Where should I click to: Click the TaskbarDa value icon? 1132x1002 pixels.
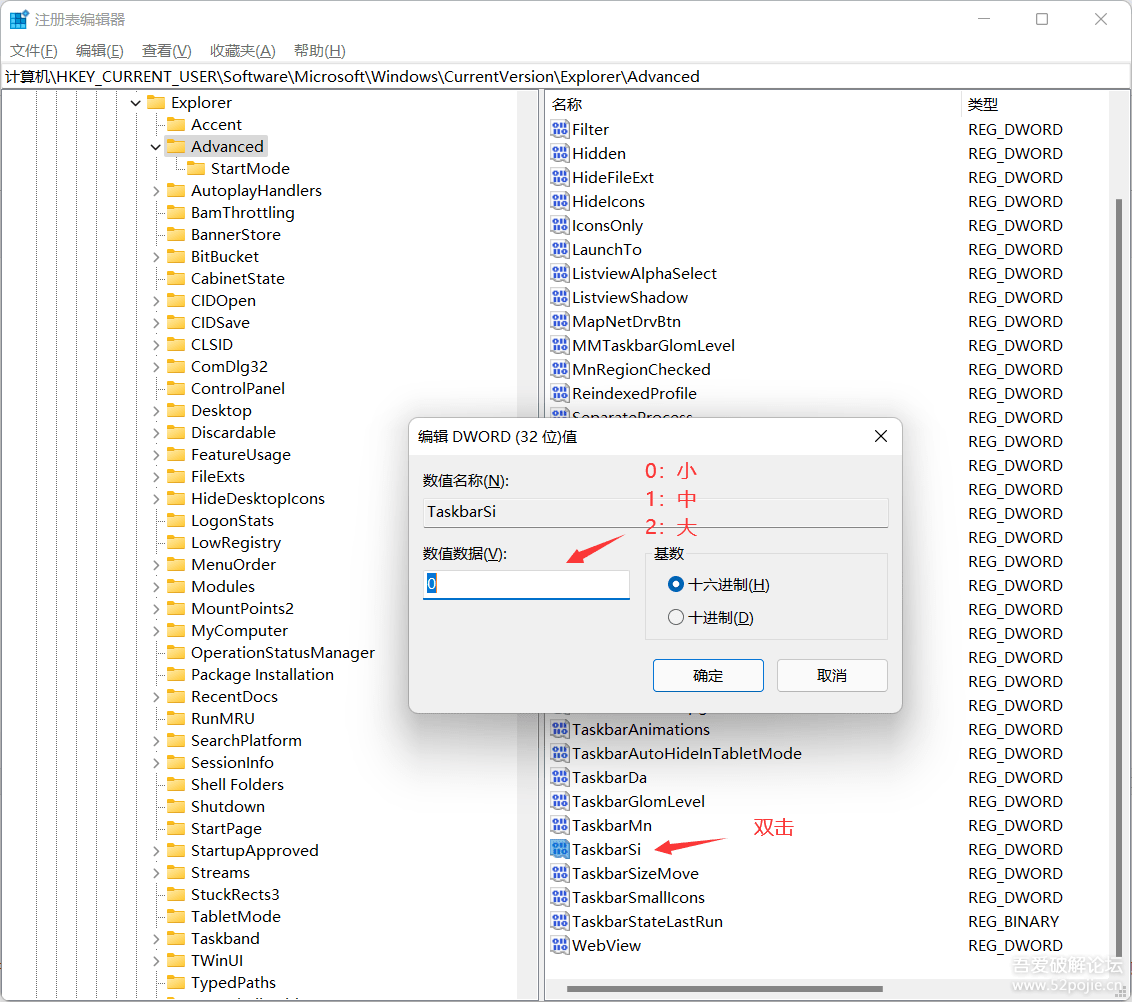pyautogui.click(x=560, y=777)
